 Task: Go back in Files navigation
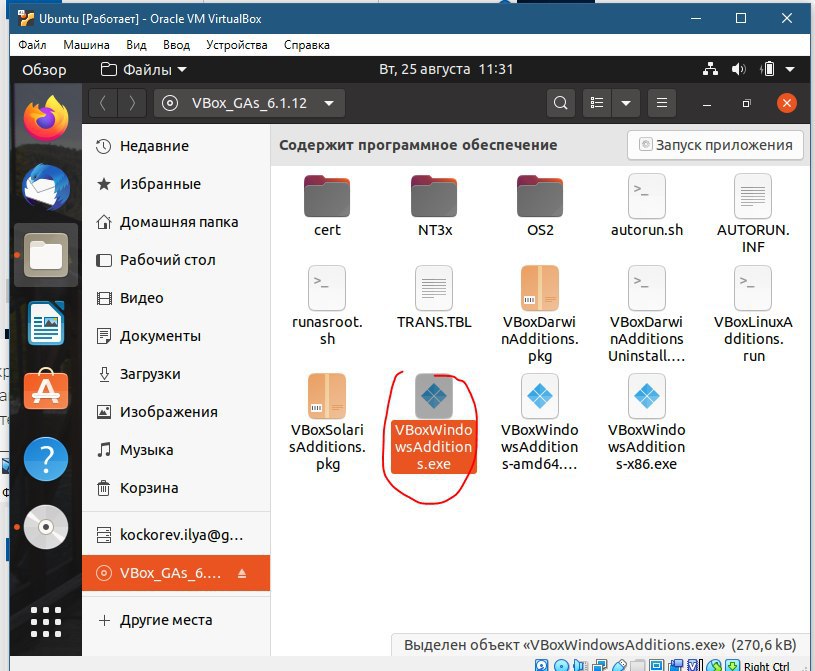103,103
